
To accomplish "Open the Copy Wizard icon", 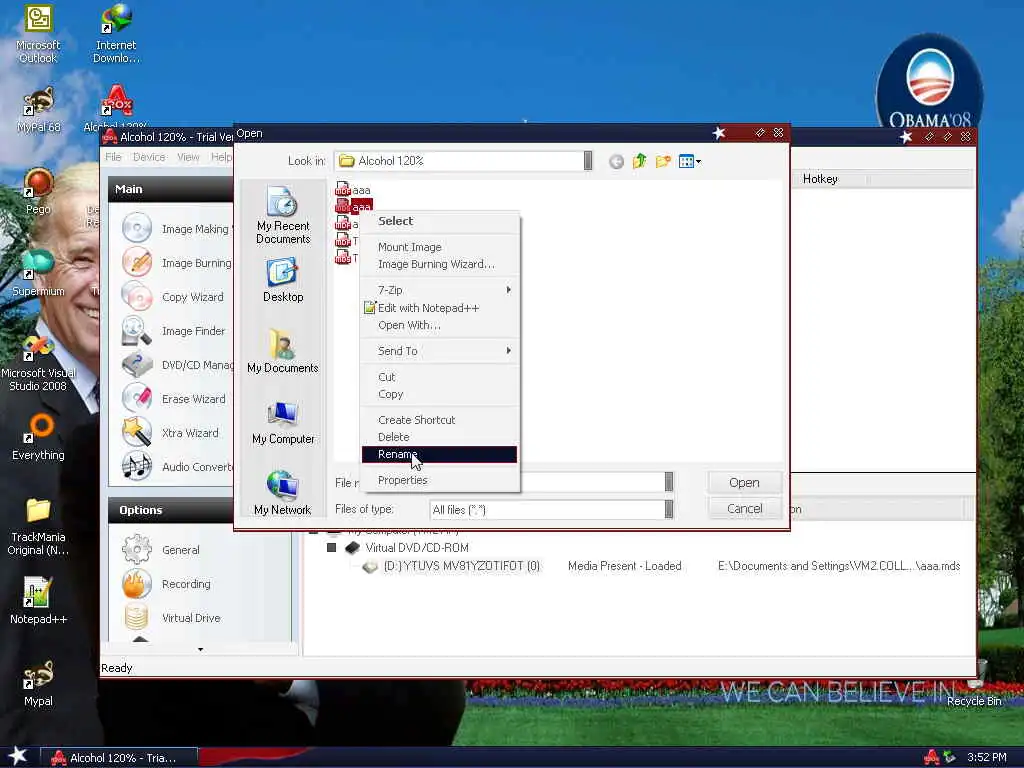I will [137, 296].
